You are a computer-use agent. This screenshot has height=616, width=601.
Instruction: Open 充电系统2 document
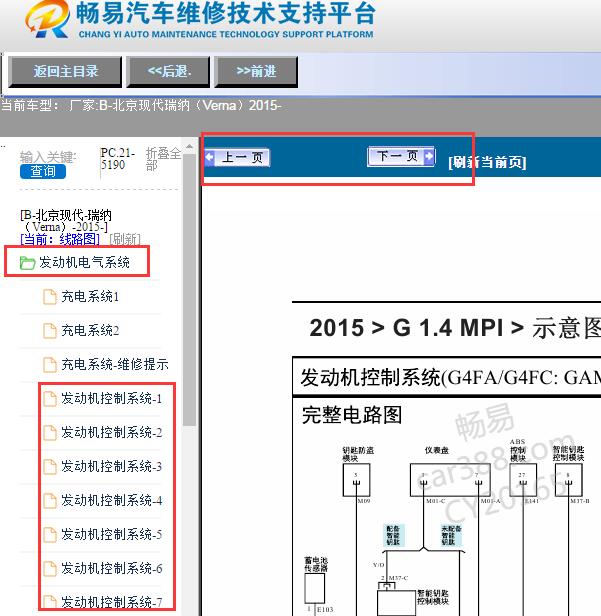point(90,330)
